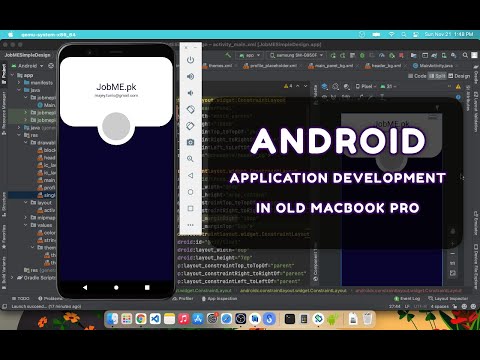Screen dimensions: 480x360
Task: Collapse the res folder node
Action: pos(19,135)
